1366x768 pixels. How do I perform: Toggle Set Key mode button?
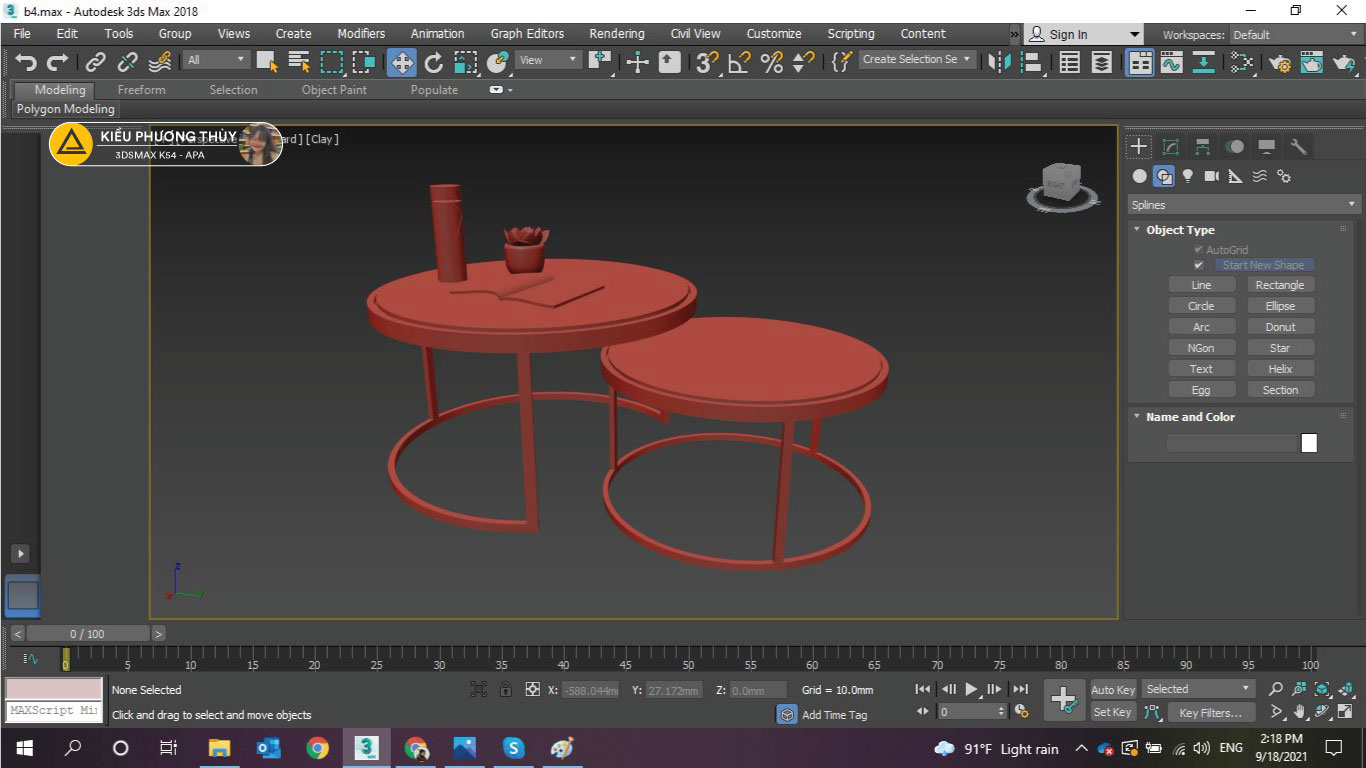(x=1112, y=712)
